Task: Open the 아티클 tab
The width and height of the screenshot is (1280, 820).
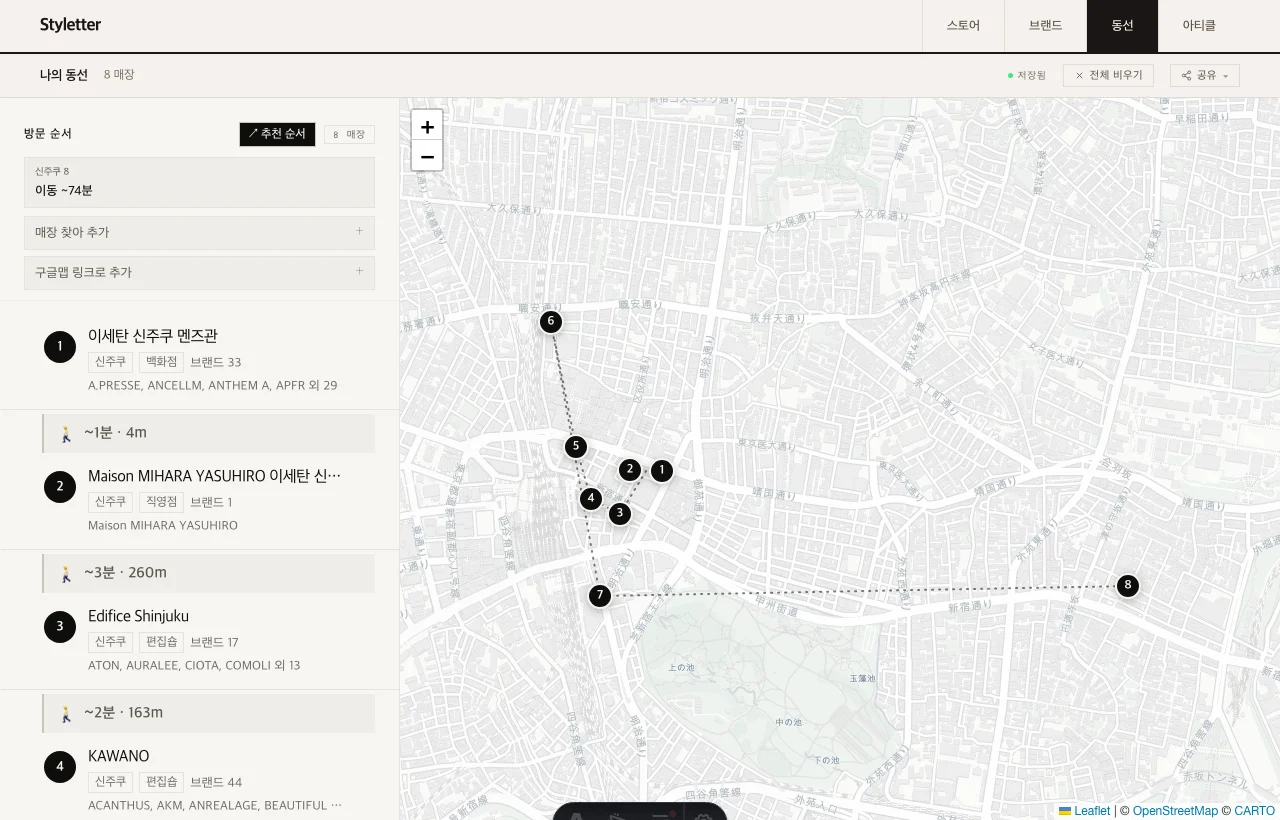Action: 1199,26
